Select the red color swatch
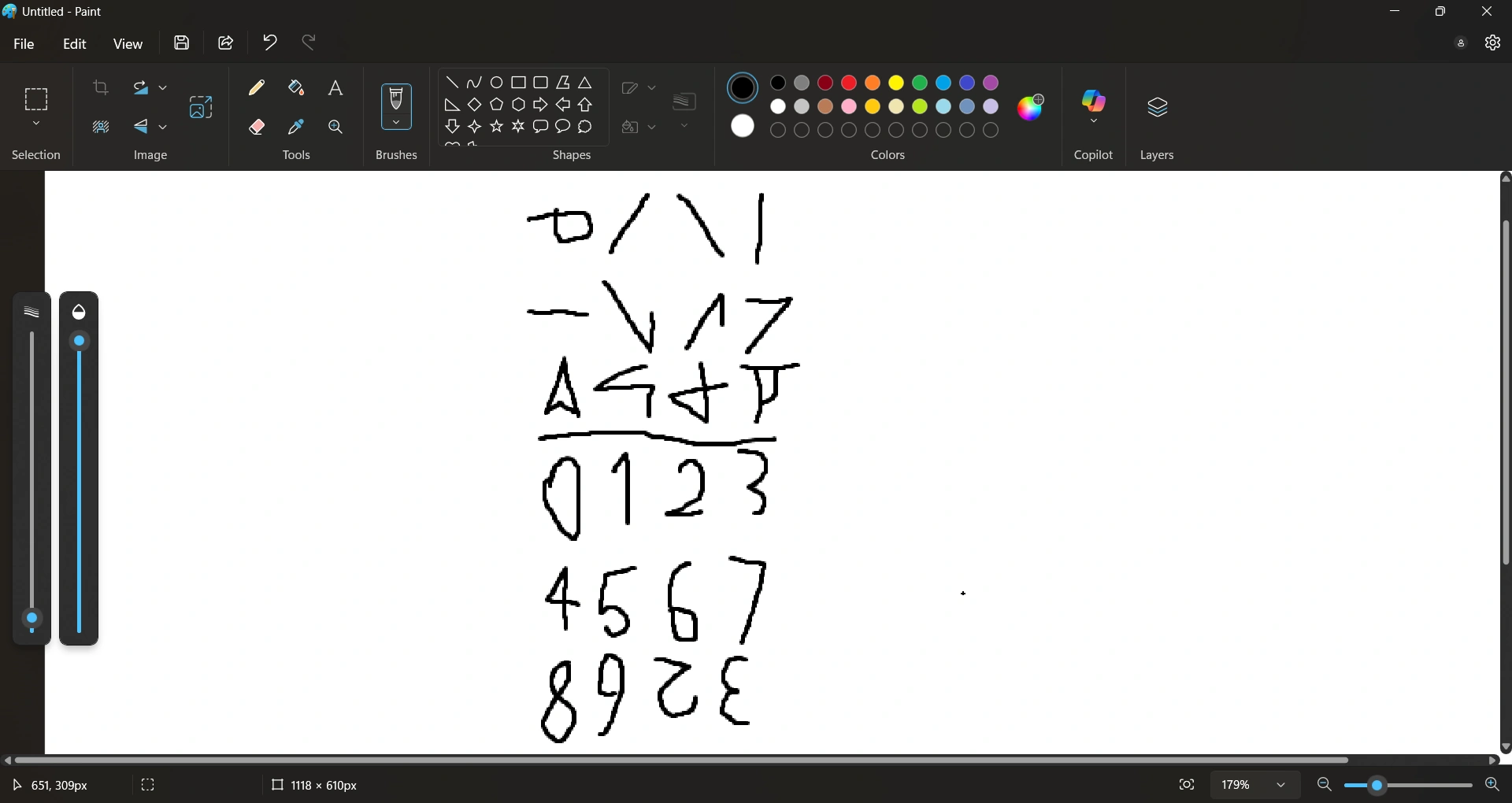Viewport: 1512px width, 803px height. (x=850, y=83)
